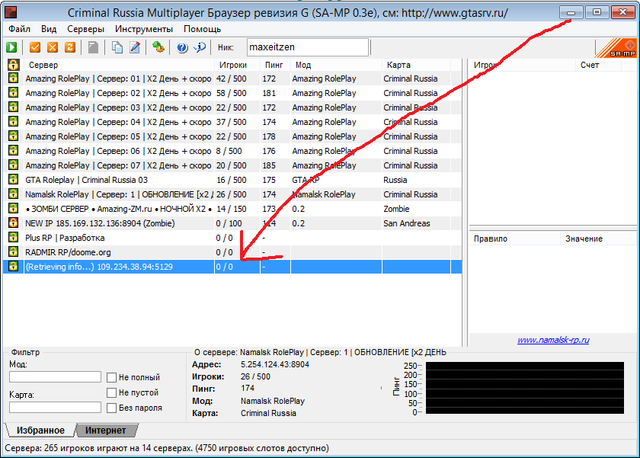This screenshot has height=458, width=640.
Task: Open the Вид menu
Action: pos(49,29)
